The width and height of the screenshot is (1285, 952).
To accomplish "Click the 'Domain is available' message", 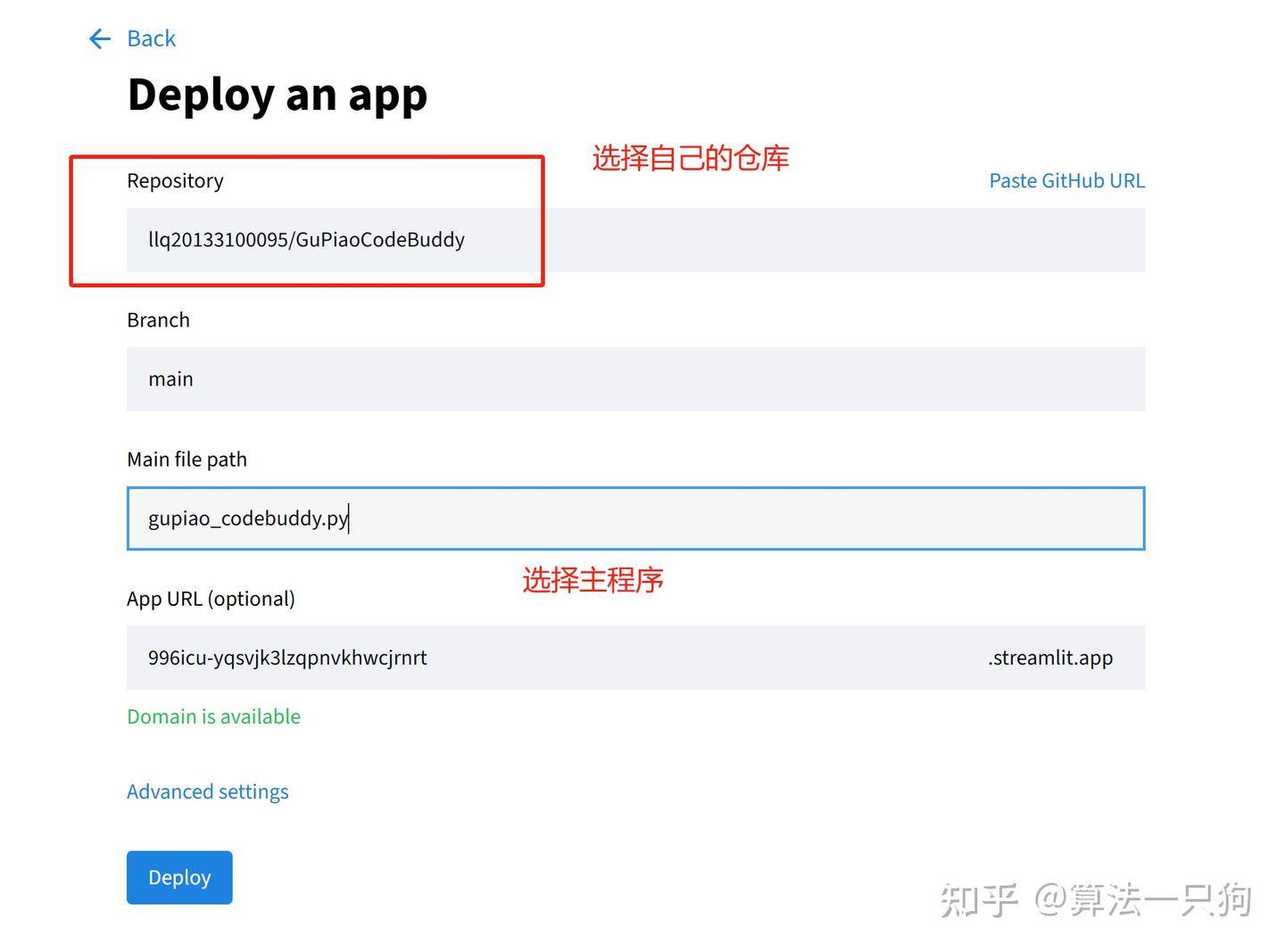I will tap(213, 716).
